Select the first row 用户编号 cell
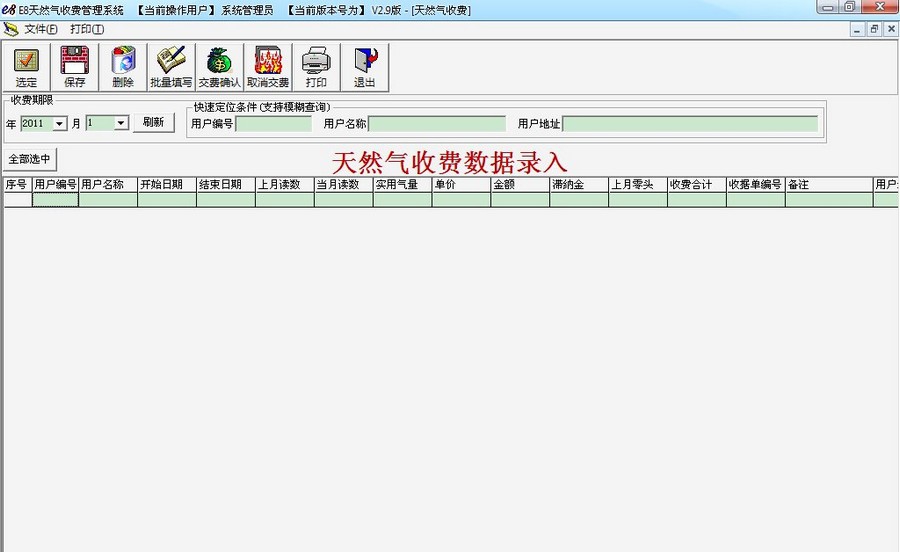The image size is (900, 552). coord(56,200)
